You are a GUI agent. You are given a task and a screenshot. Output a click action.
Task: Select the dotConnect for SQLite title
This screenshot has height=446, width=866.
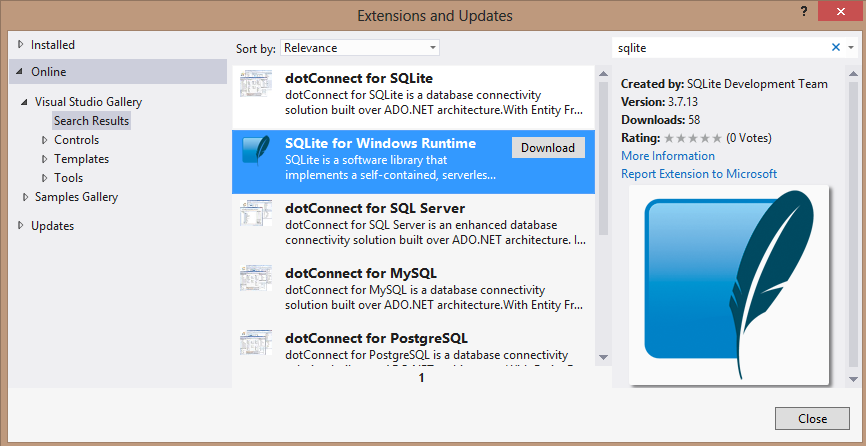tap(359, 78)
